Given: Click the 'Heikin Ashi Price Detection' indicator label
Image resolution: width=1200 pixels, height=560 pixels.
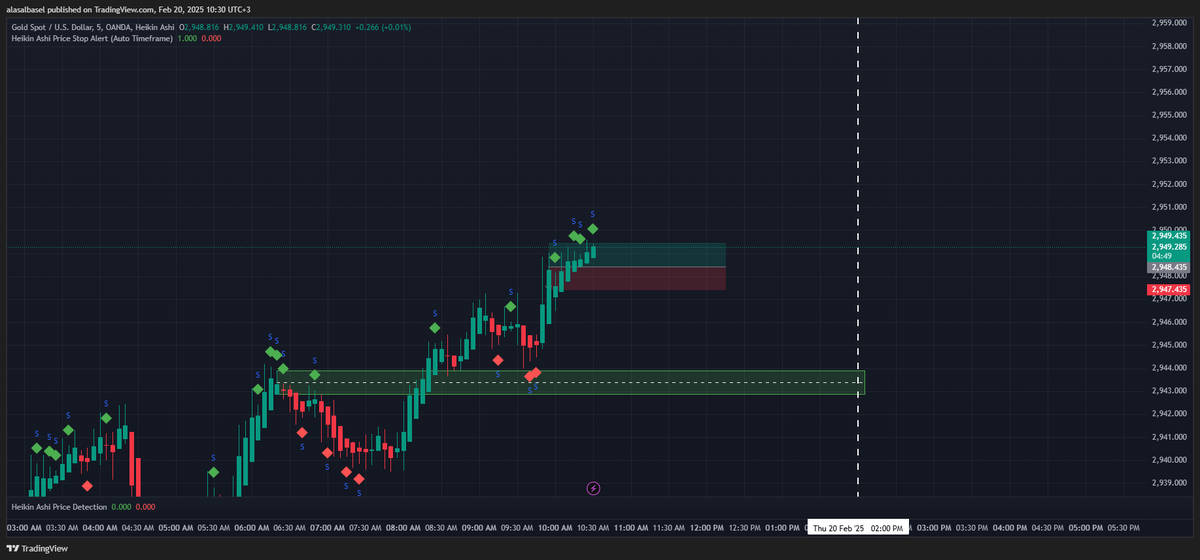Looking at the screenshot, I should (x=59, y=506).
